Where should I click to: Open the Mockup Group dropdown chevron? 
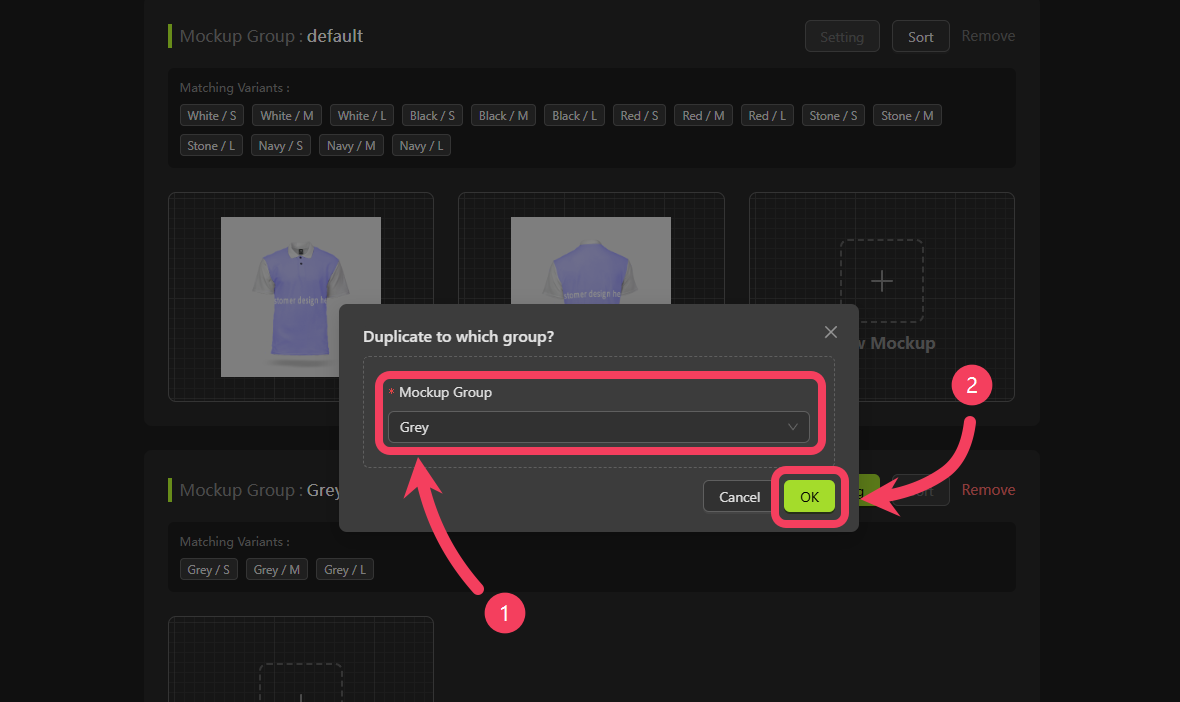click(x=792, y=427)
